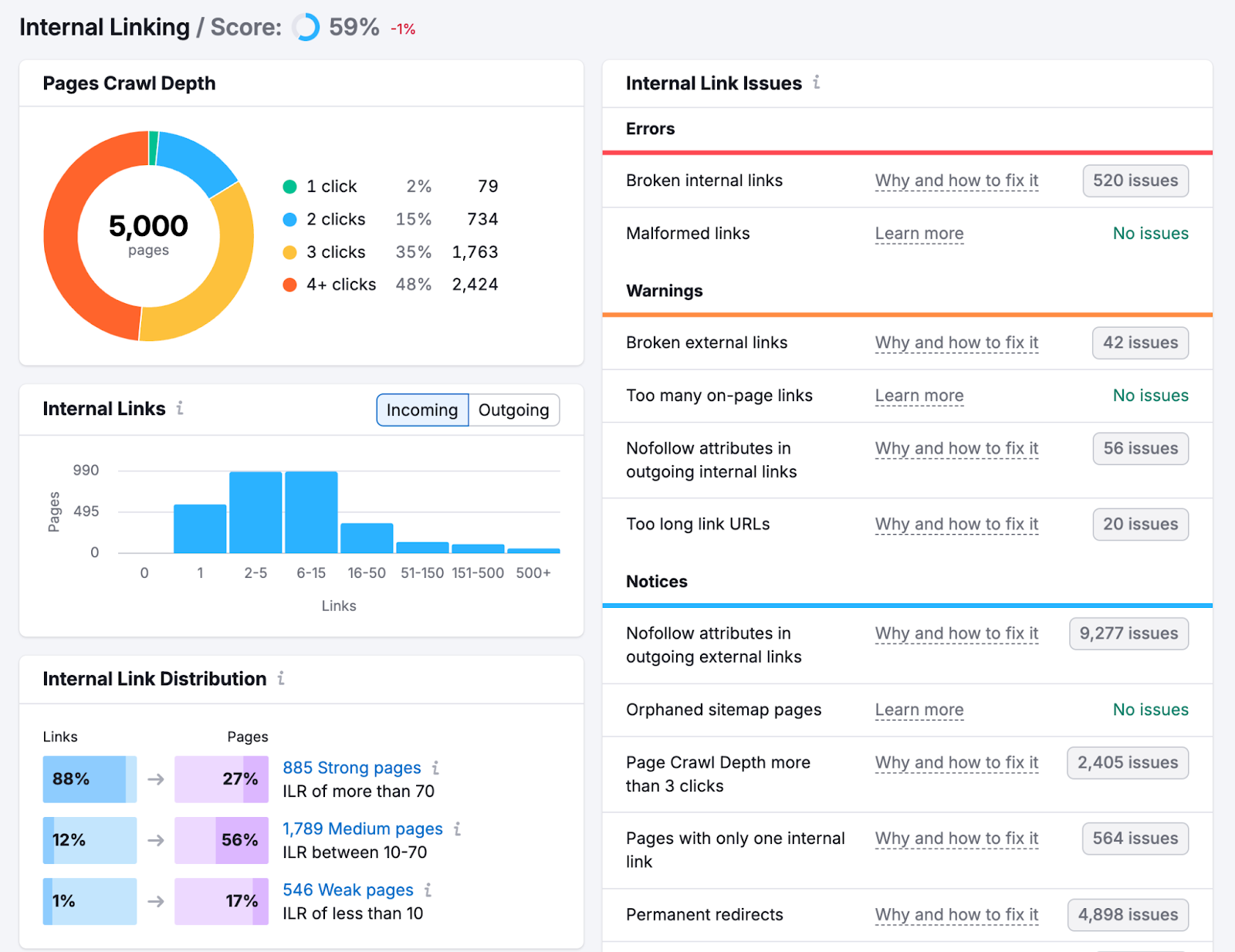Viewport: 1235px width, 952px height.
Task: View info about 885 Strong pages
Action: (437, 768)
